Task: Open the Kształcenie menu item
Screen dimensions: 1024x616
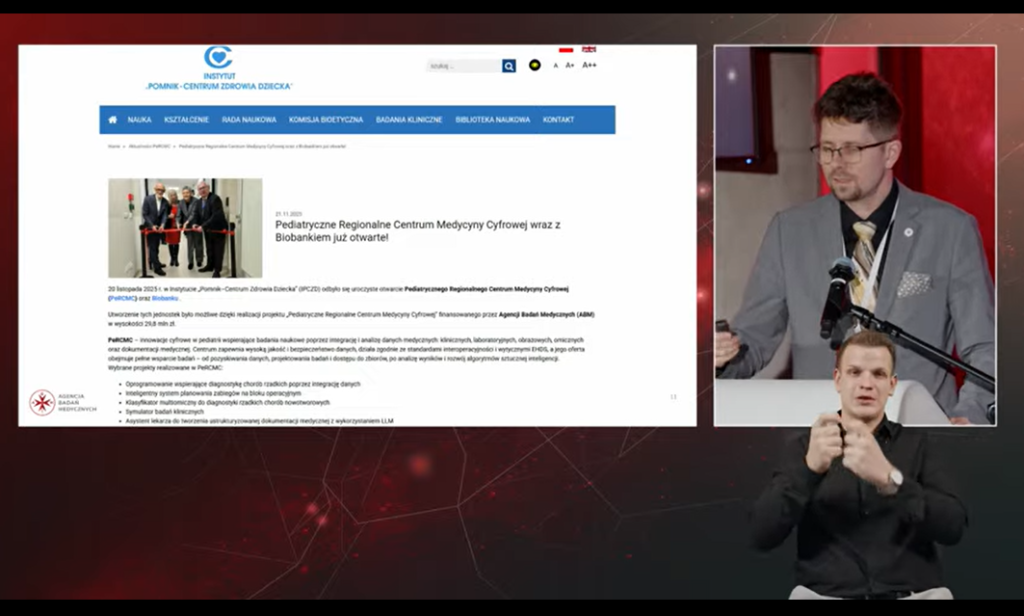Action: [x=186, y=120]
